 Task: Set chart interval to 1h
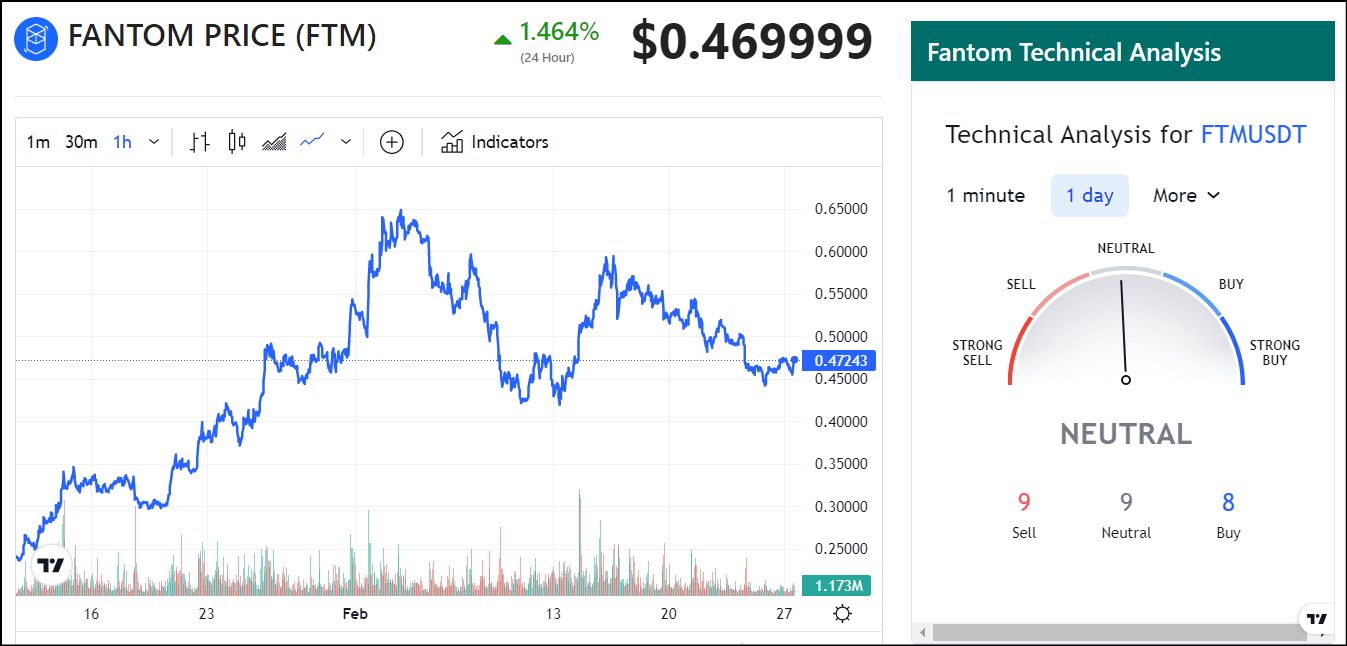(122, 142)
